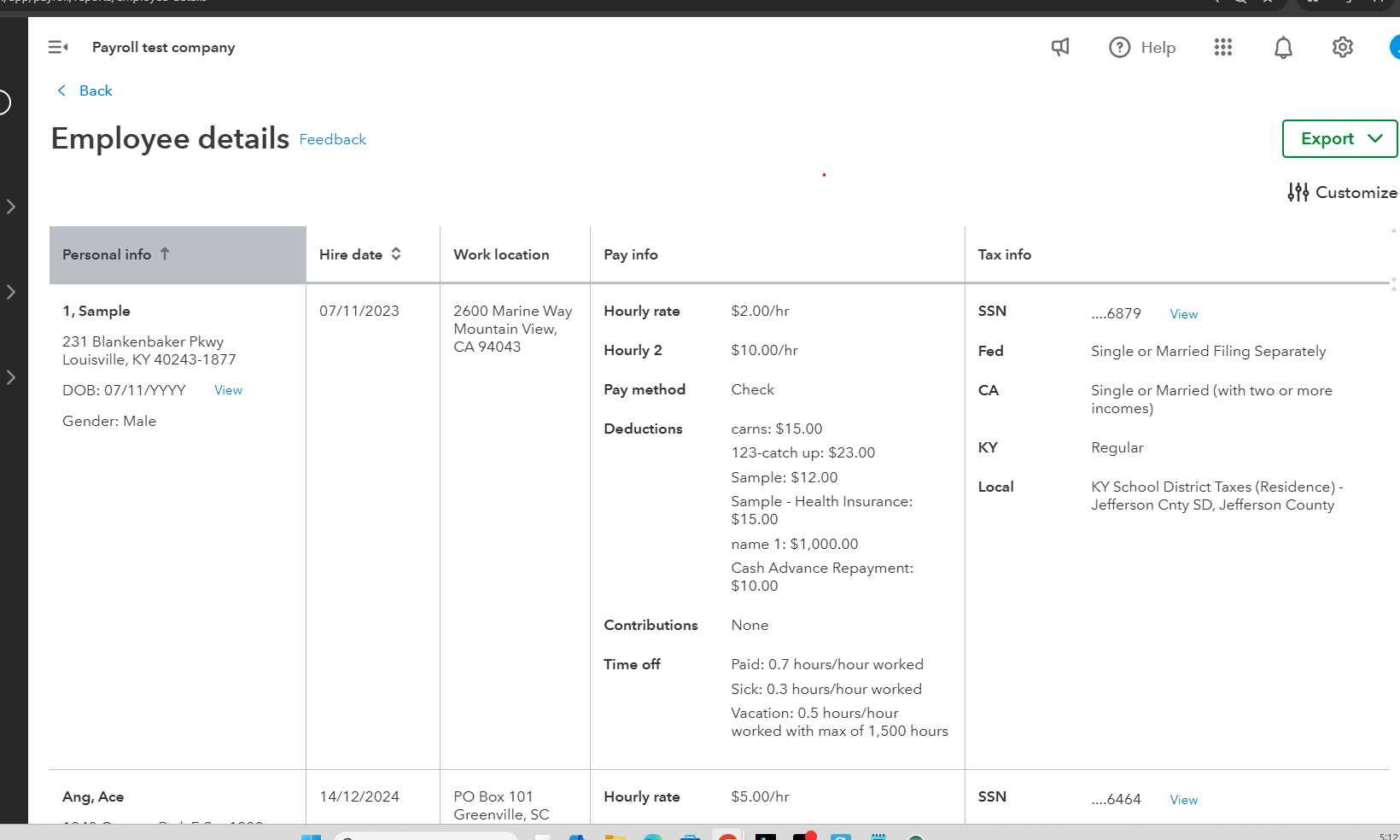
Task: Expand third sidebar chevron arrow
Action: [11, 377]
